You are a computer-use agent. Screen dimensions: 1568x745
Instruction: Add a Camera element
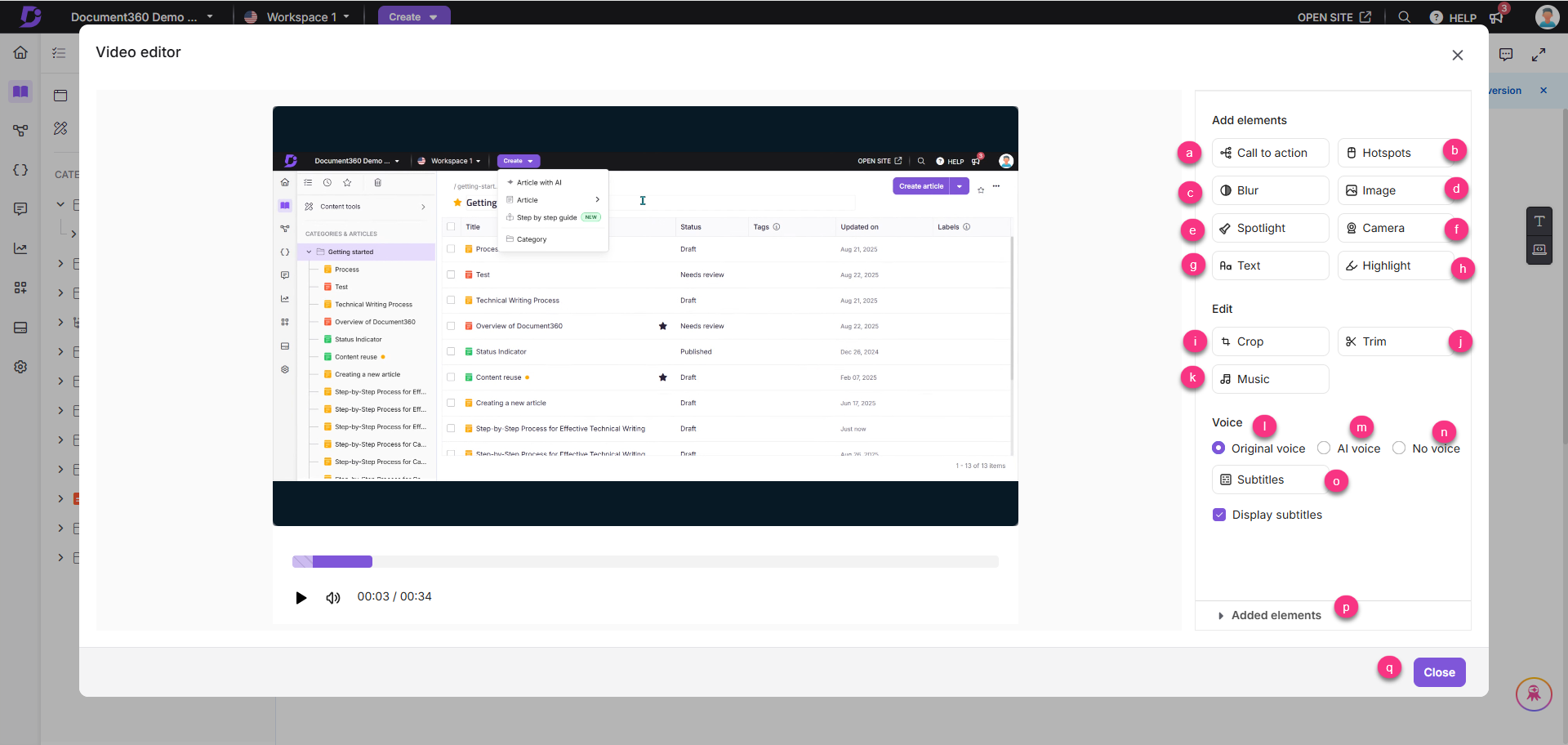click(1396, 228)
